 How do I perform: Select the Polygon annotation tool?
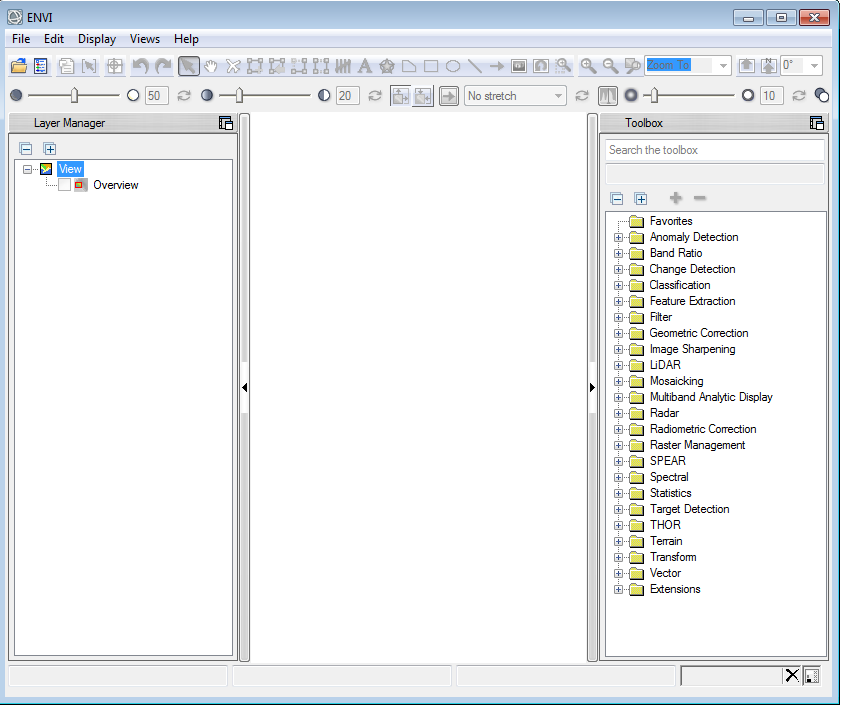coord(409,66)
